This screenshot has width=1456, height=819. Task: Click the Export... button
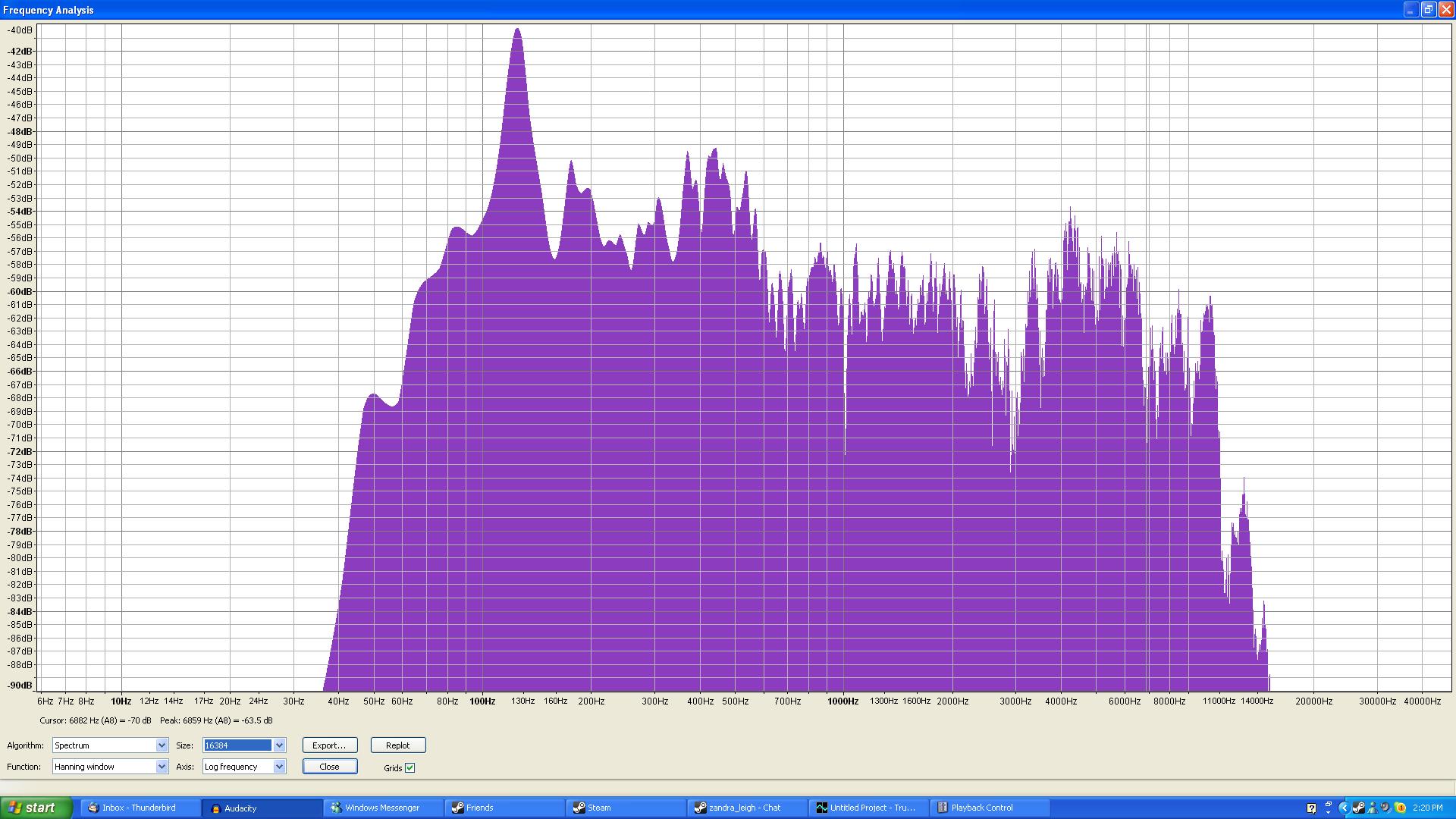pyautogui.click(x=329, y=745)
